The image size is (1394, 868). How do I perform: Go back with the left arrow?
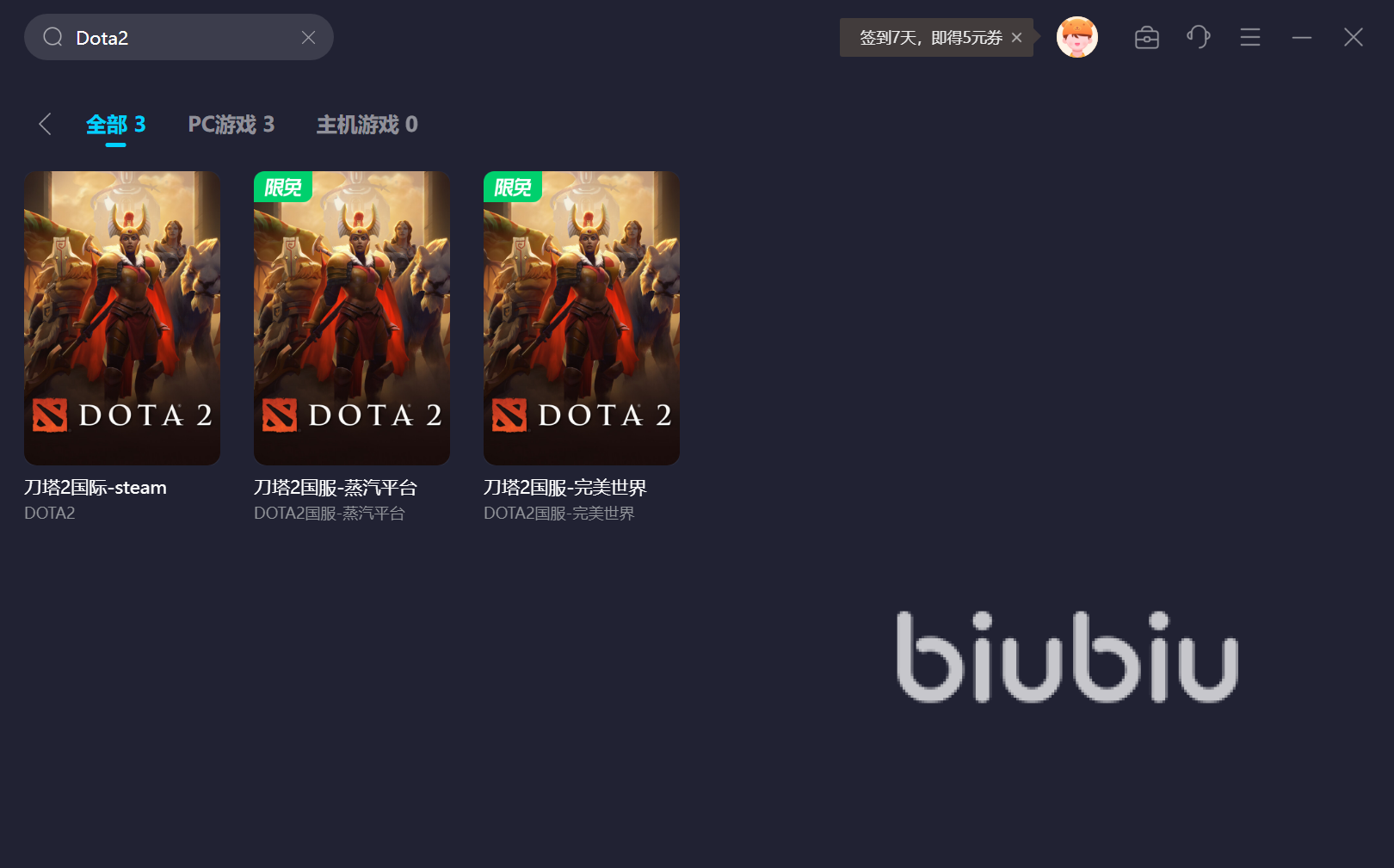click(46, 124)
